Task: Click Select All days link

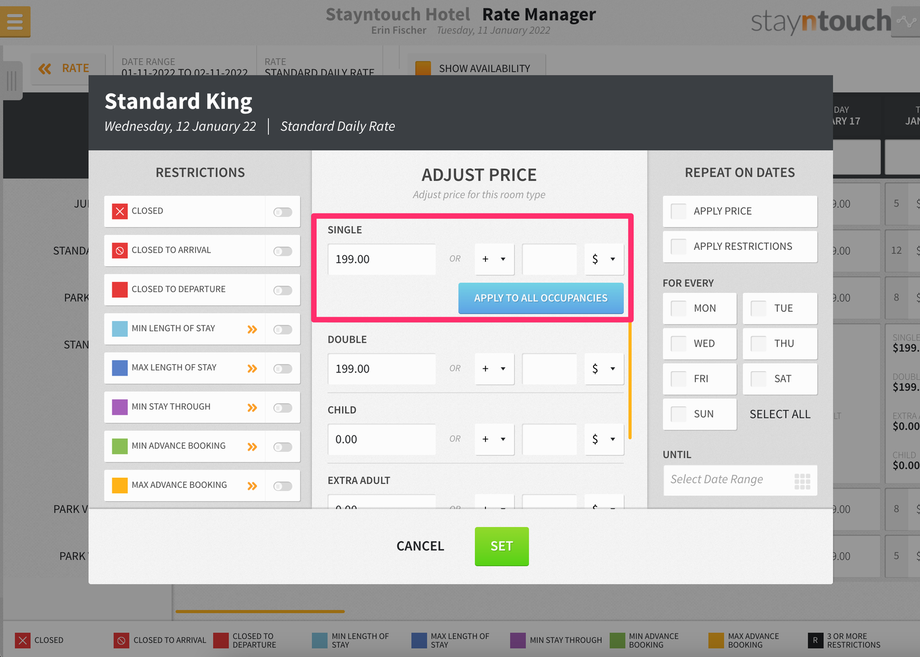Action: pyautogui.click(x=780, y=414)
